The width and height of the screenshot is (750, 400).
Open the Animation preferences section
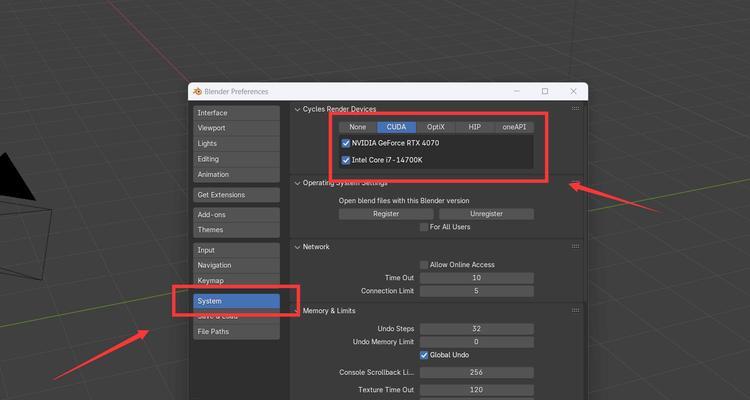[236, 175]
